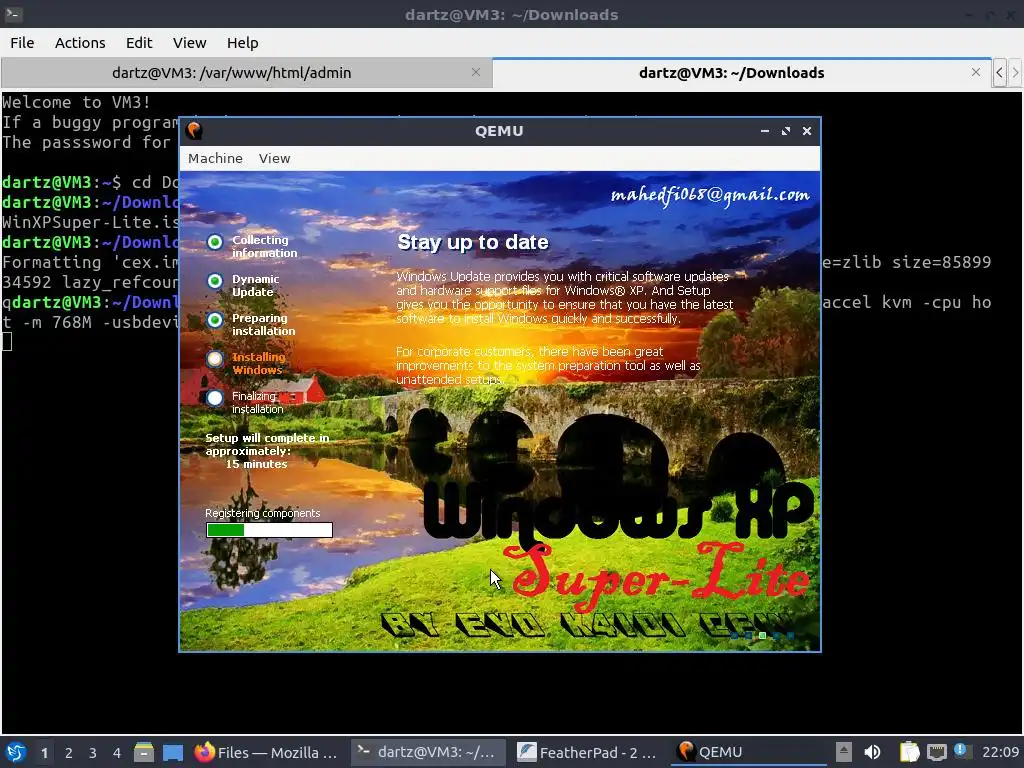
Task: Click the clock showing 22:09
Action: [x=1000, y=752]
